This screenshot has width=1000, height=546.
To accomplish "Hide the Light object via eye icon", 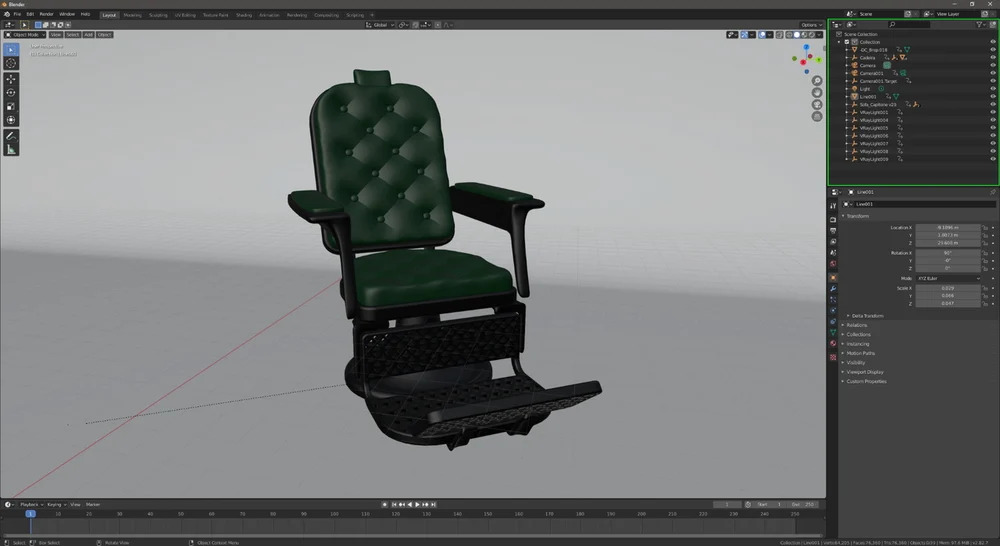I will 992,89.
